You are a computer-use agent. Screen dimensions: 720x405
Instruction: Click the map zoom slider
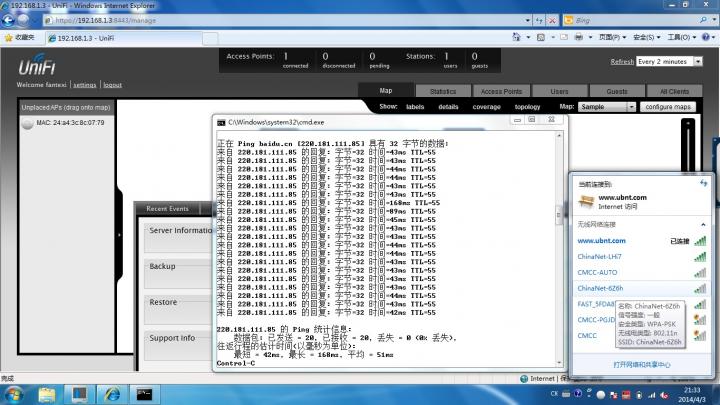[687, 146]
